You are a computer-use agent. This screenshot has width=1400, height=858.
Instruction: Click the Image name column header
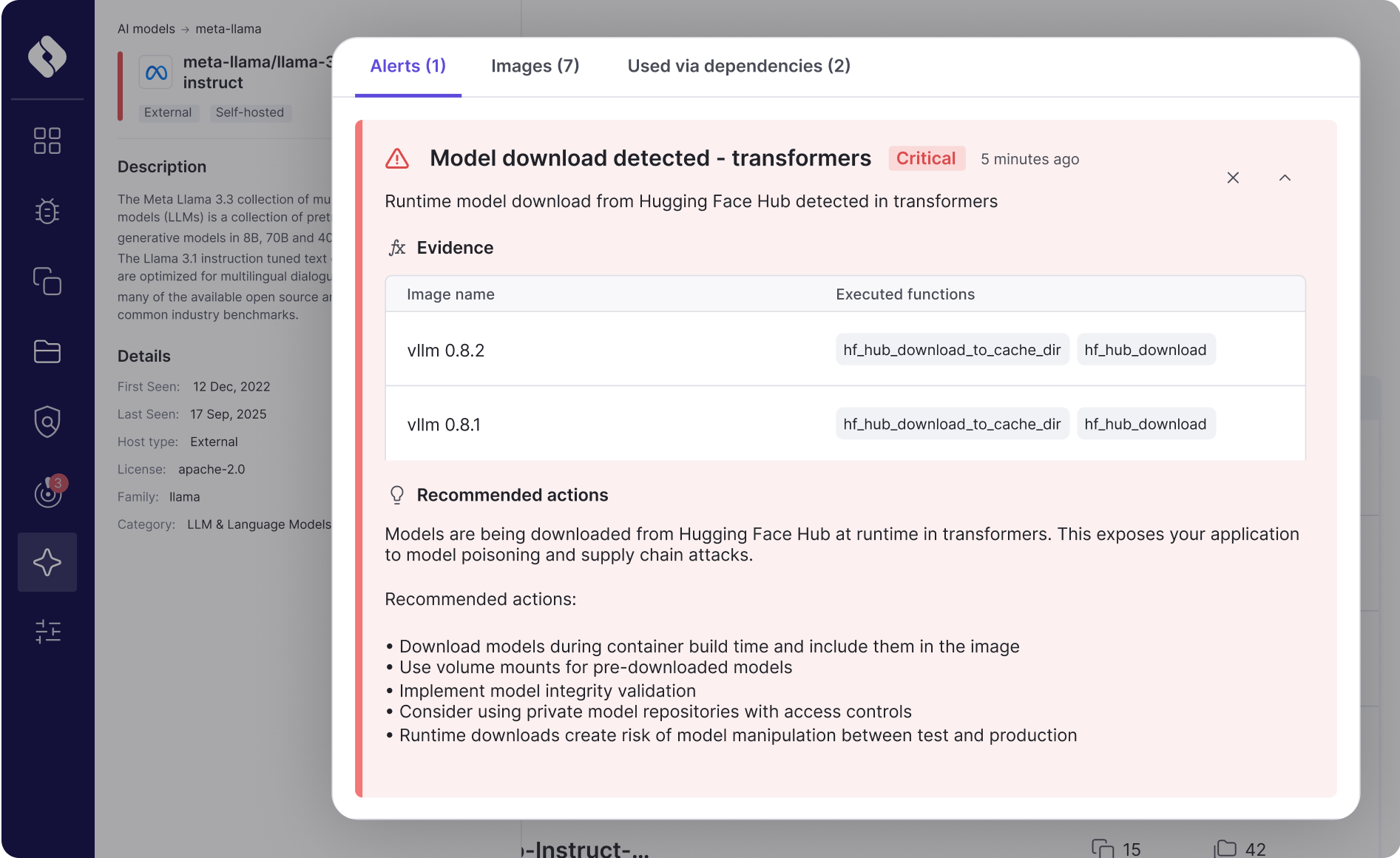(x=450, y=294)
